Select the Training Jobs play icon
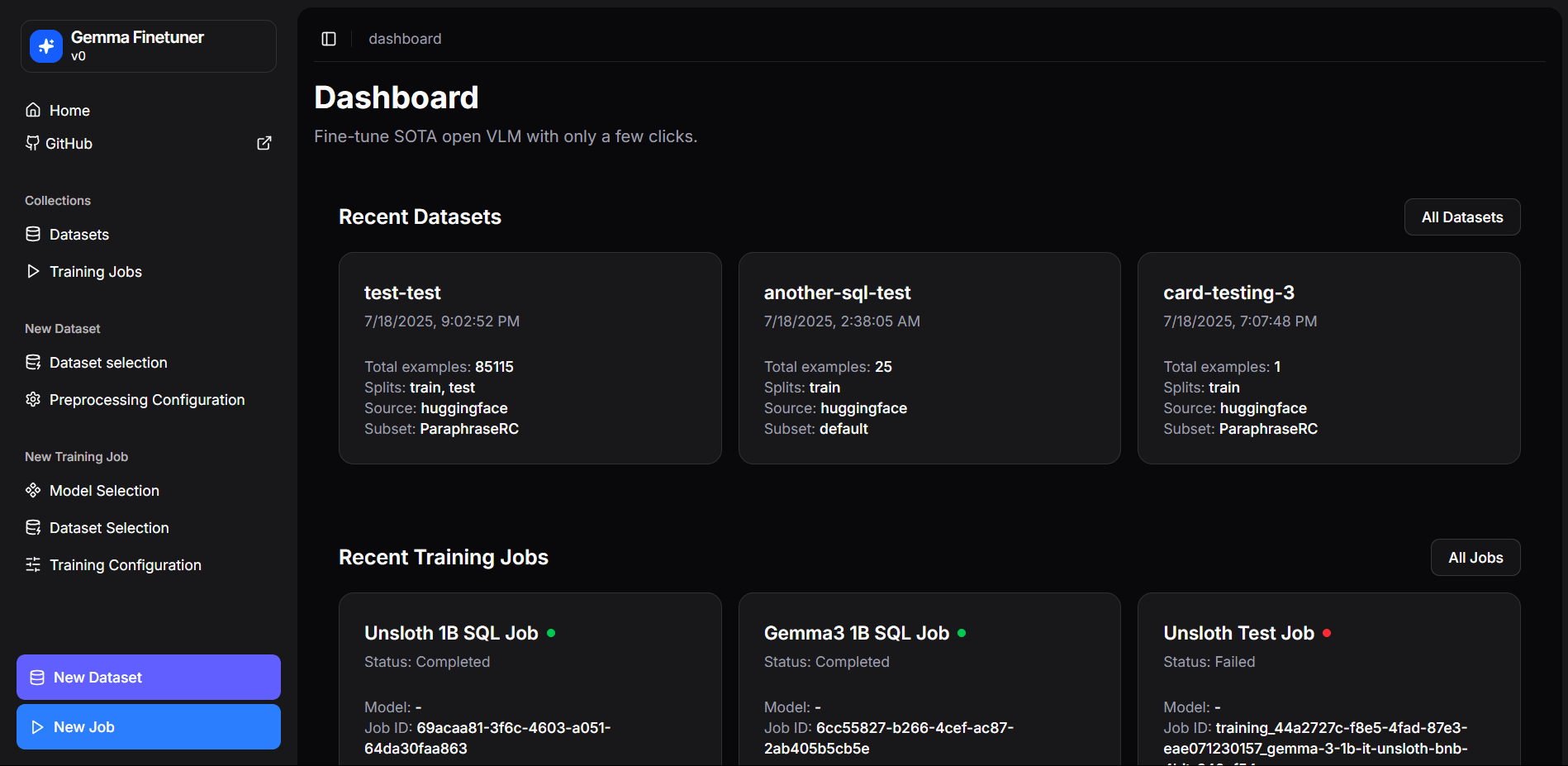 (x=32, y=271)
